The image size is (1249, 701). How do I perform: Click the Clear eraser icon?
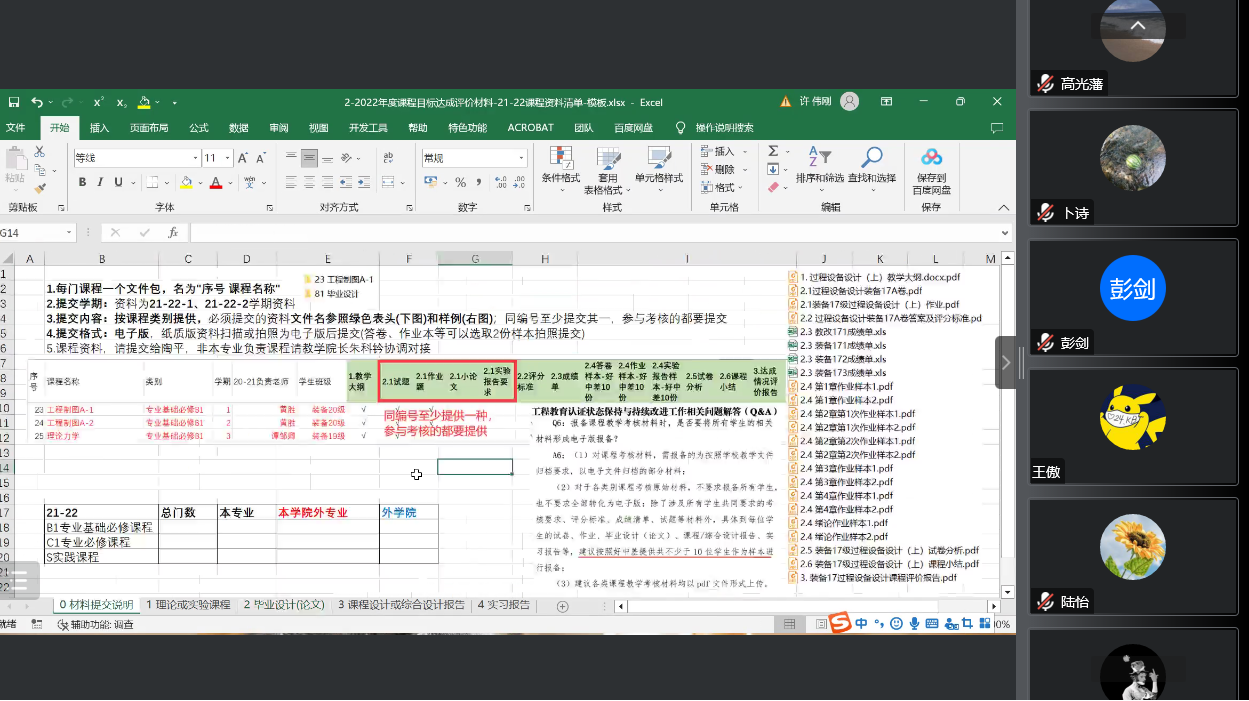coord(773,187)
